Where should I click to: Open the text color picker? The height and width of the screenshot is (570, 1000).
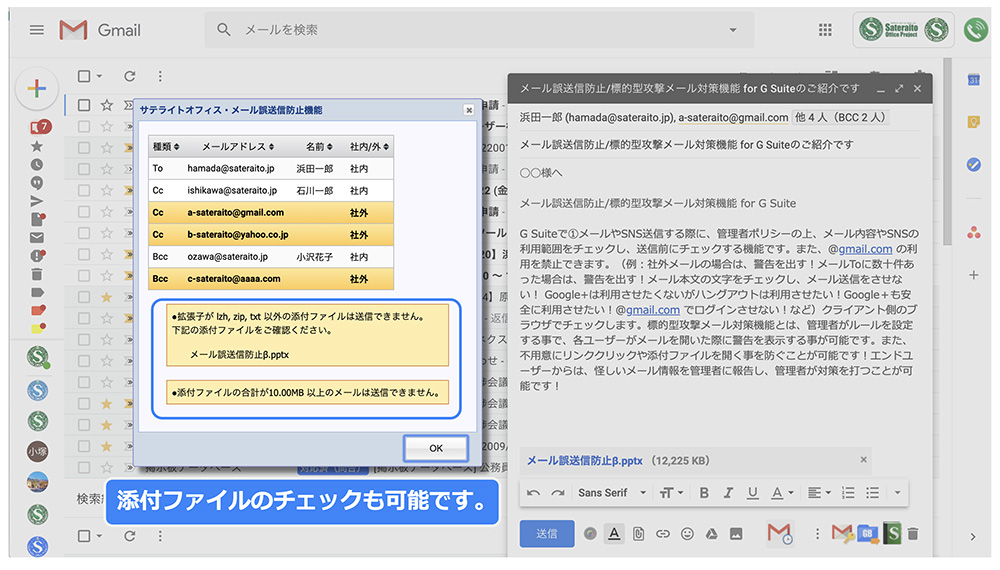(783, 493)
